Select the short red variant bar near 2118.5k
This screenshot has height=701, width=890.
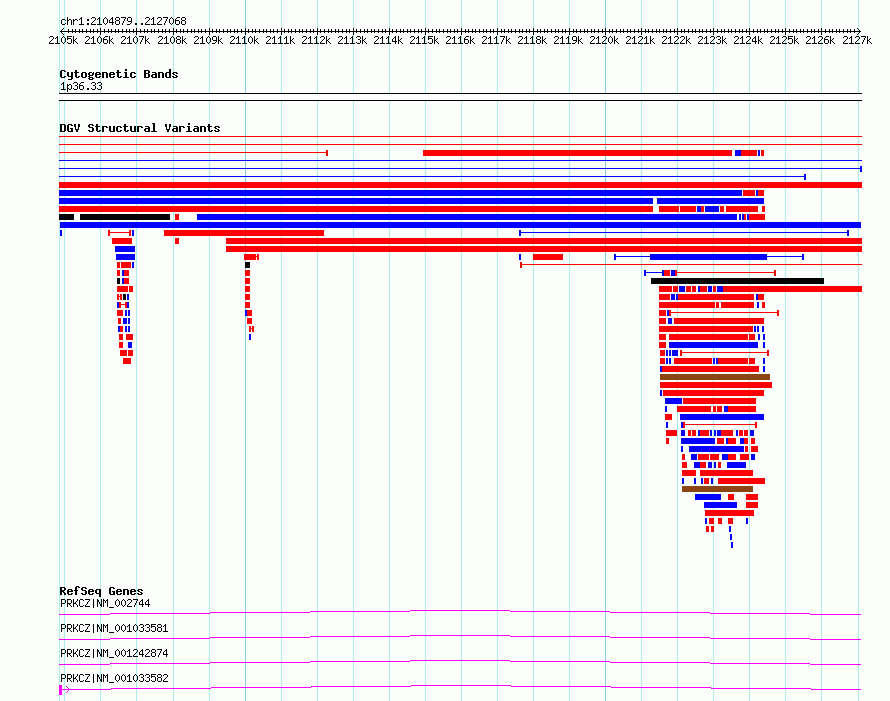[x=548, y=257]
